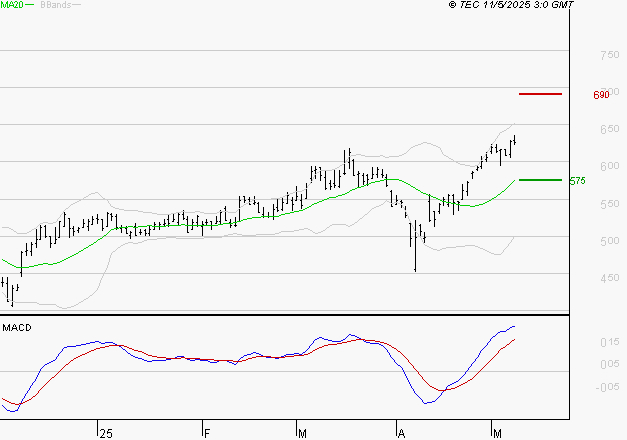Click the 'A' April marker on time axis

coord(401,432)
